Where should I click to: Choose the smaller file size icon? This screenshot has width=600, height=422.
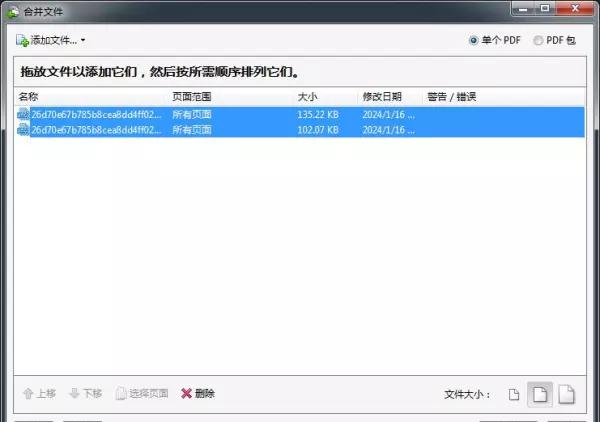click(514, 394)
